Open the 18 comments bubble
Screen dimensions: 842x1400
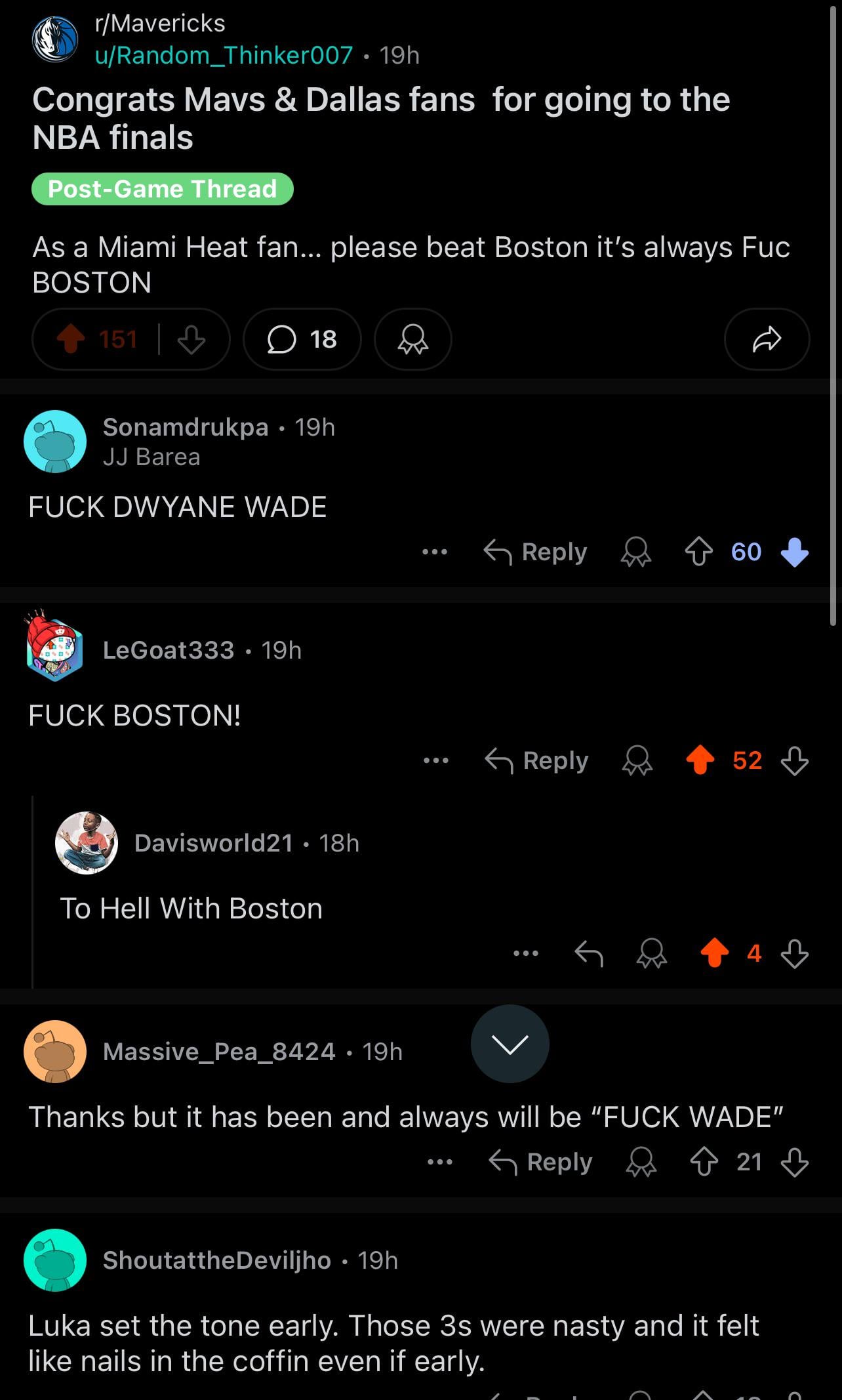coord(302,339)
